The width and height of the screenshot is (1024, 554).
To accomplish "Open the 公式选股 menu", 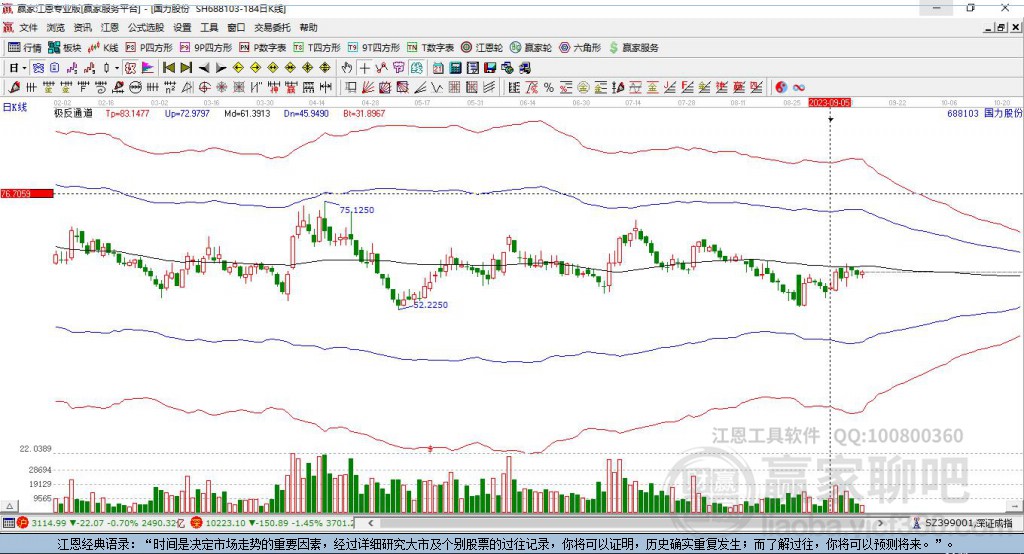I will pyautogui.click(x=146, y=27).
